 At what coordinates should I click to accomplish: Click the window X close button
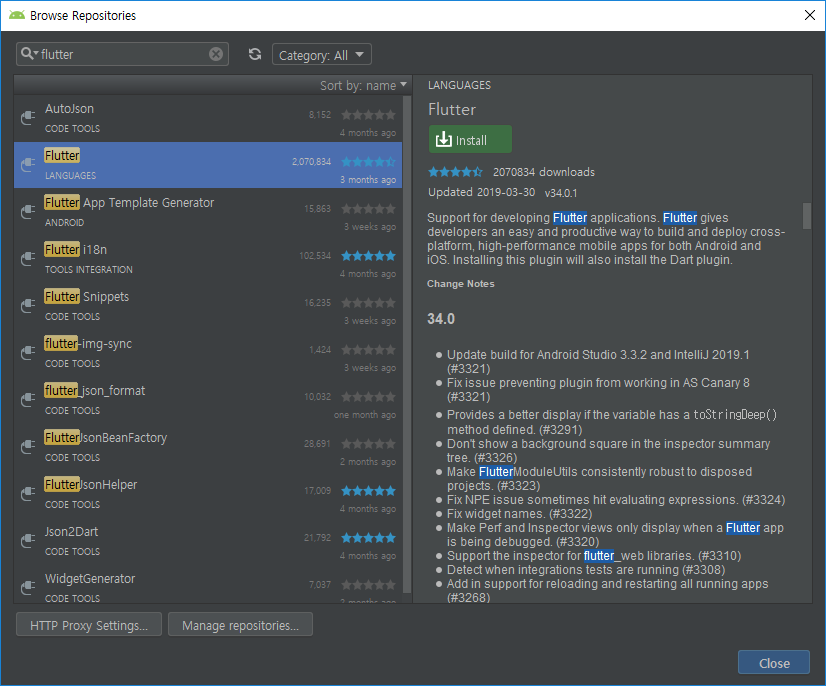[x=810, y=15]
